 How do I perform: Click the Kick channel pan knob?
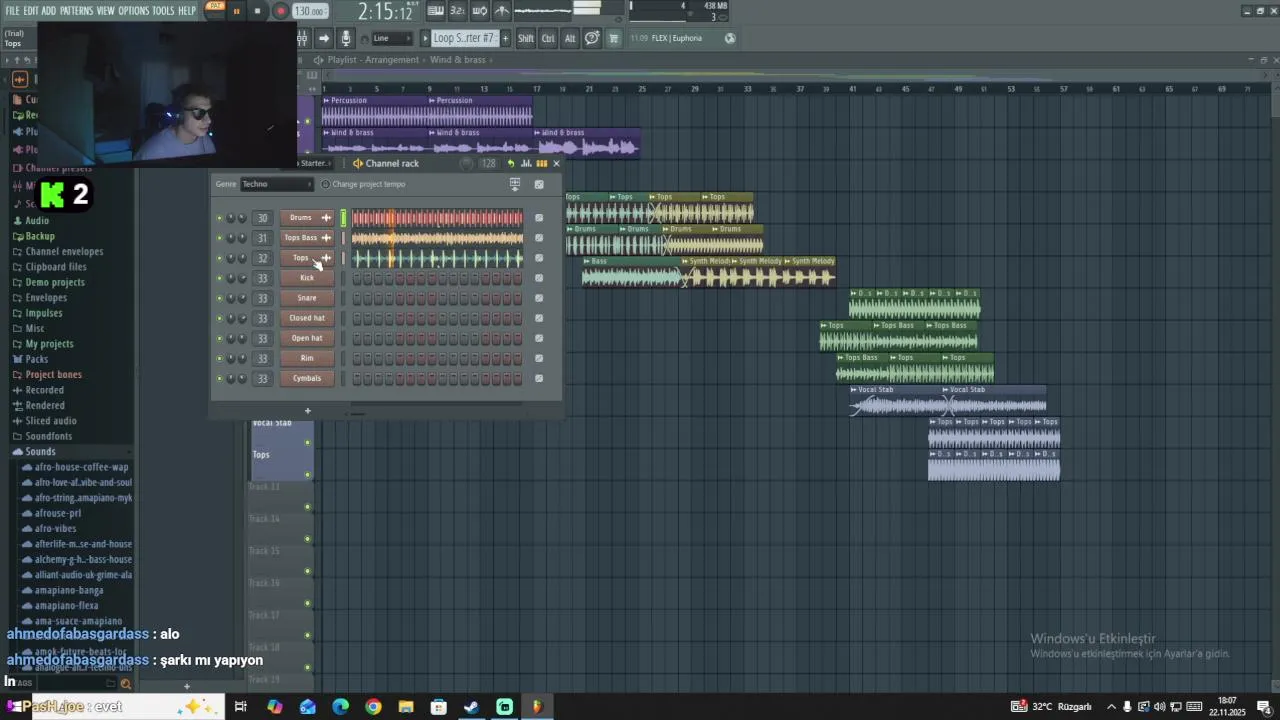coord(230,278)
